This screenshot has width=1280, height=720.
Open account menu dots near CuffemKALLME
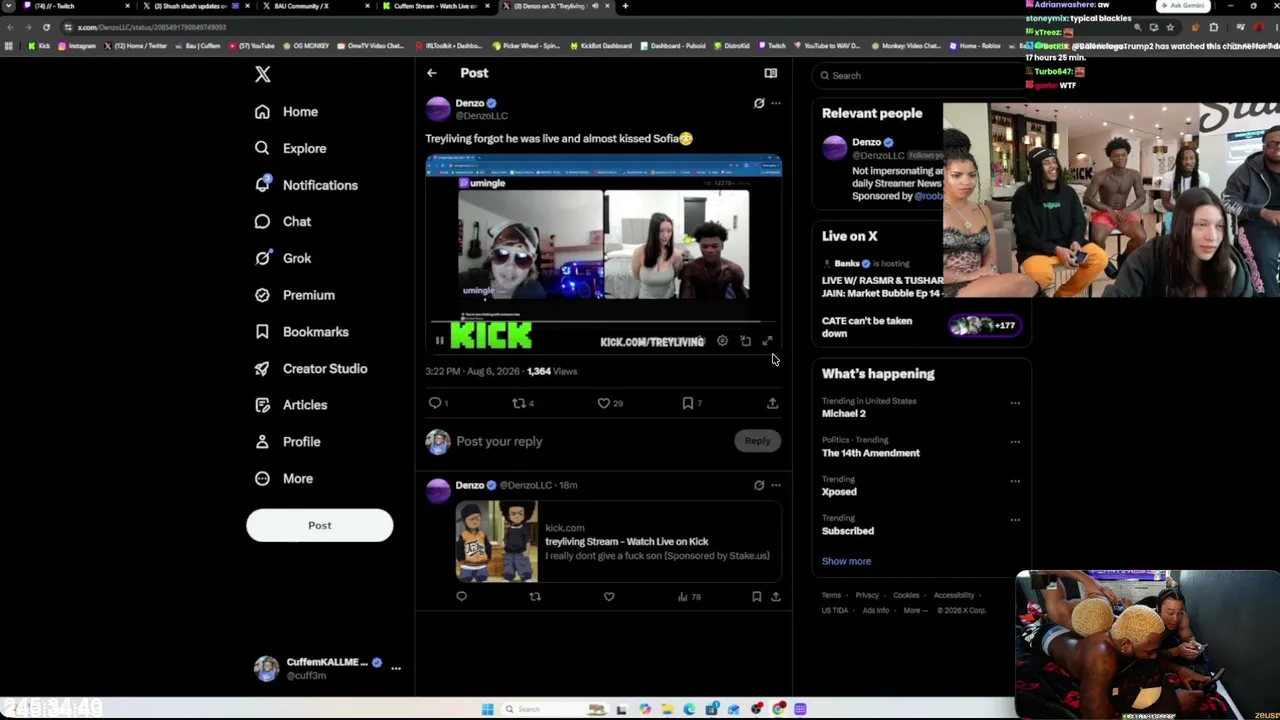[396, 668]
